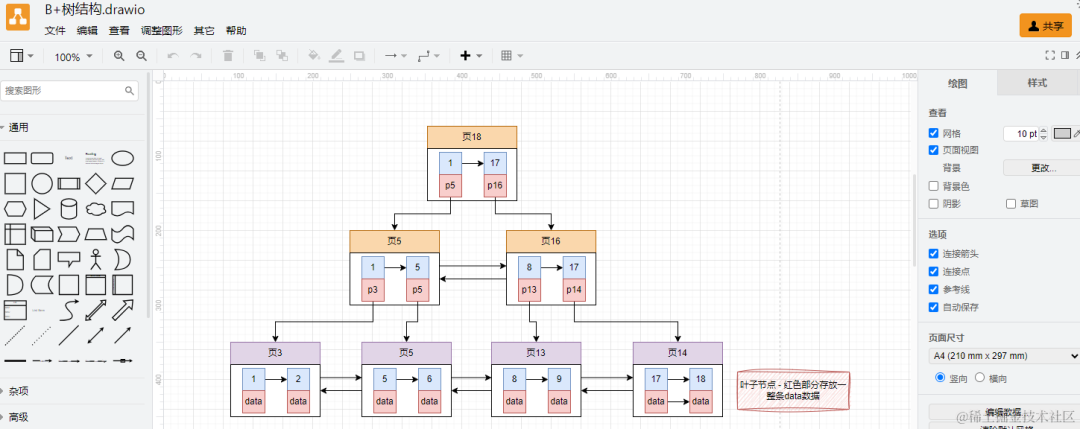The image size is (1080, 429).
Task: Click the undo arrow in toolbar
Action: click(x=173, y=56)
